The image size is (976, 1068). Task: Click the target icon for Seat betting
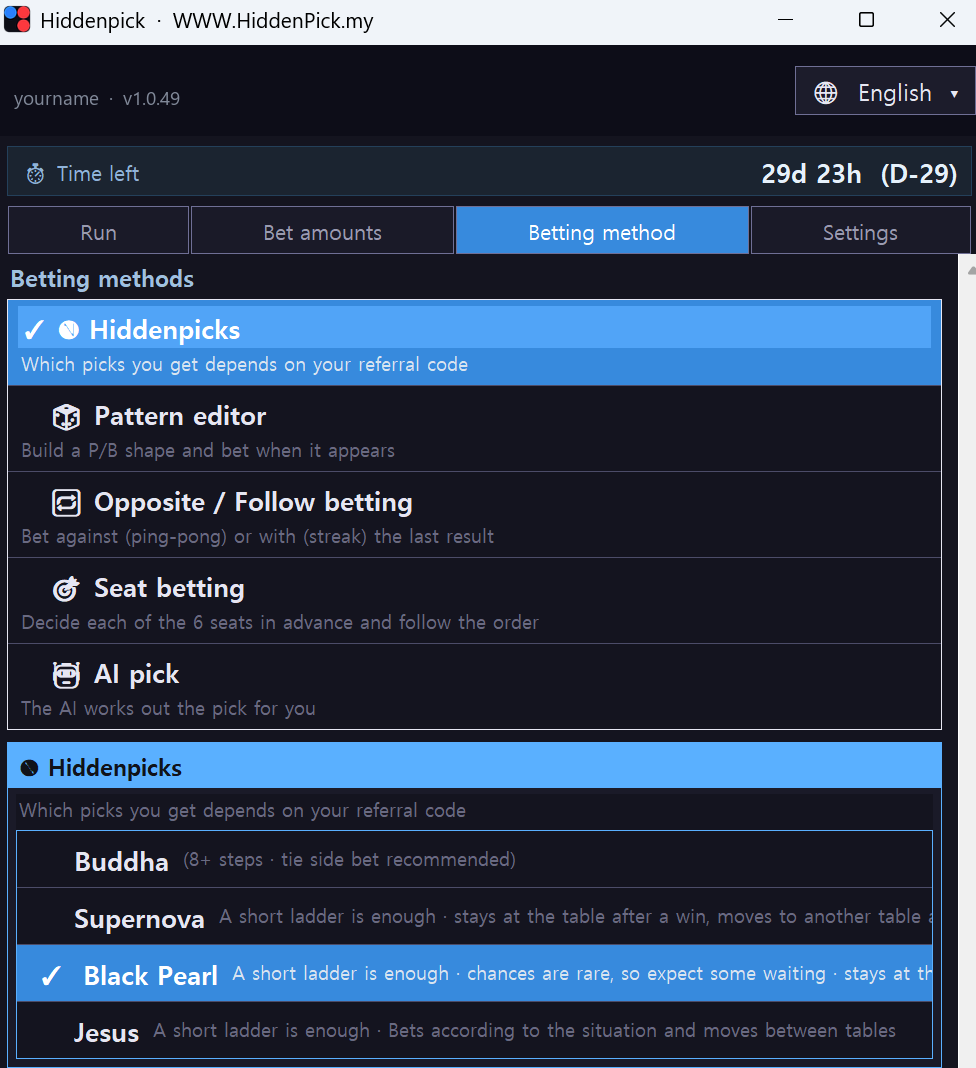66,588
